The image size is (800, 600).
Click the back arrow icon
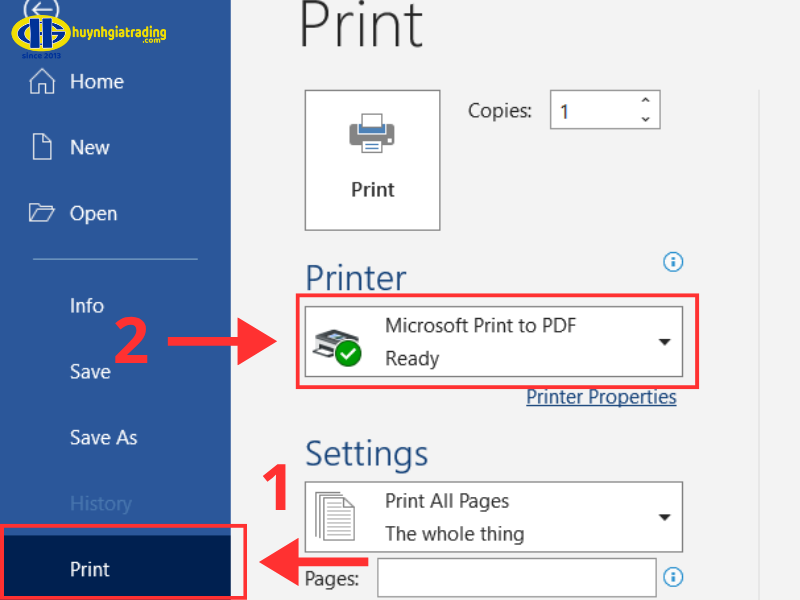coord(41,10)
